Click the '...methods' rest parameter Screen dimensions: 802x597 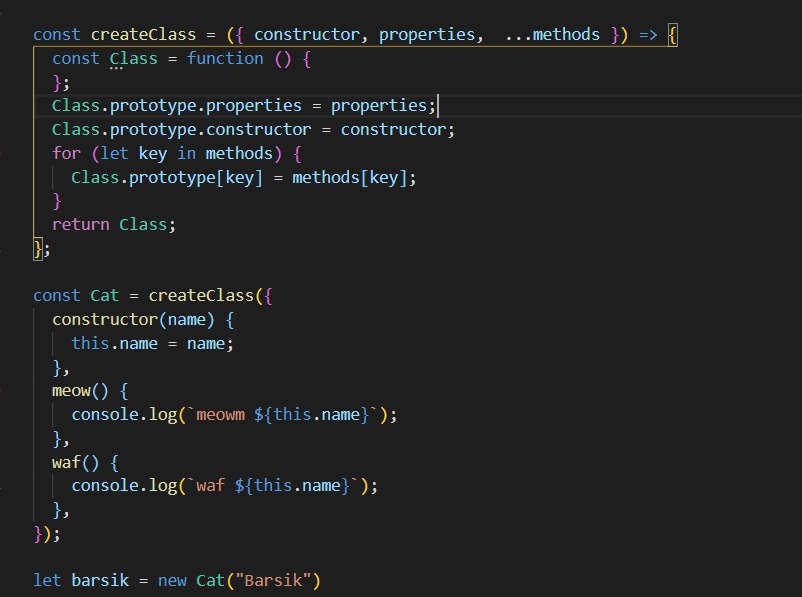tap(552, 34)
